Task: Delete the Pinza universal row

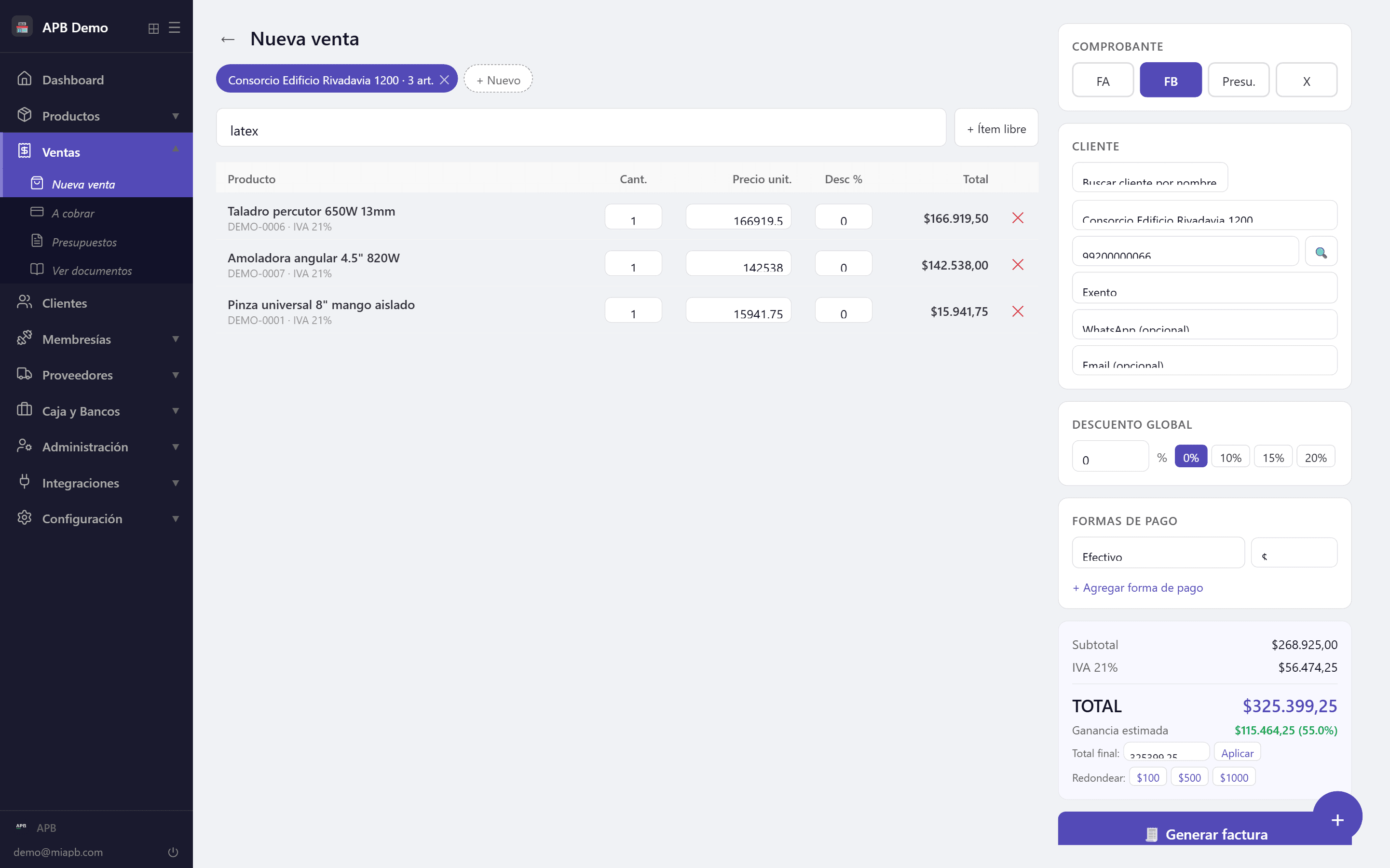Action: (x=1017, y=312)
